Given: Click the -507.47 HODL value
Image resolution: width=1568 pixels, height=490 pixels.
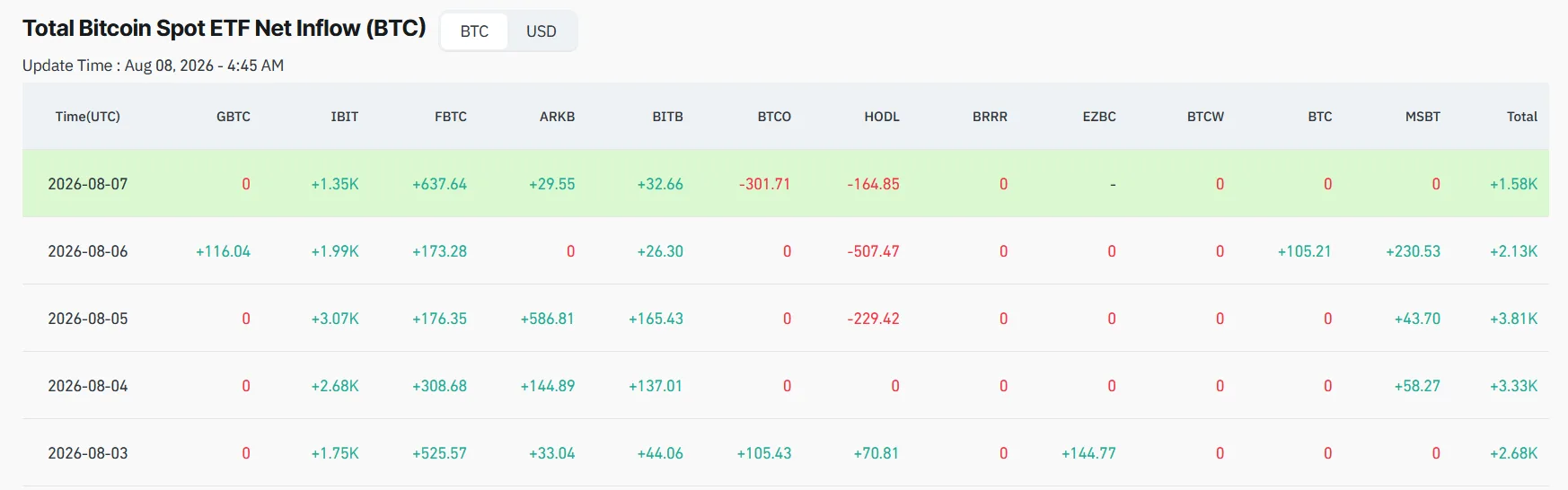Looking at the screenshot, I should [873, 251].
